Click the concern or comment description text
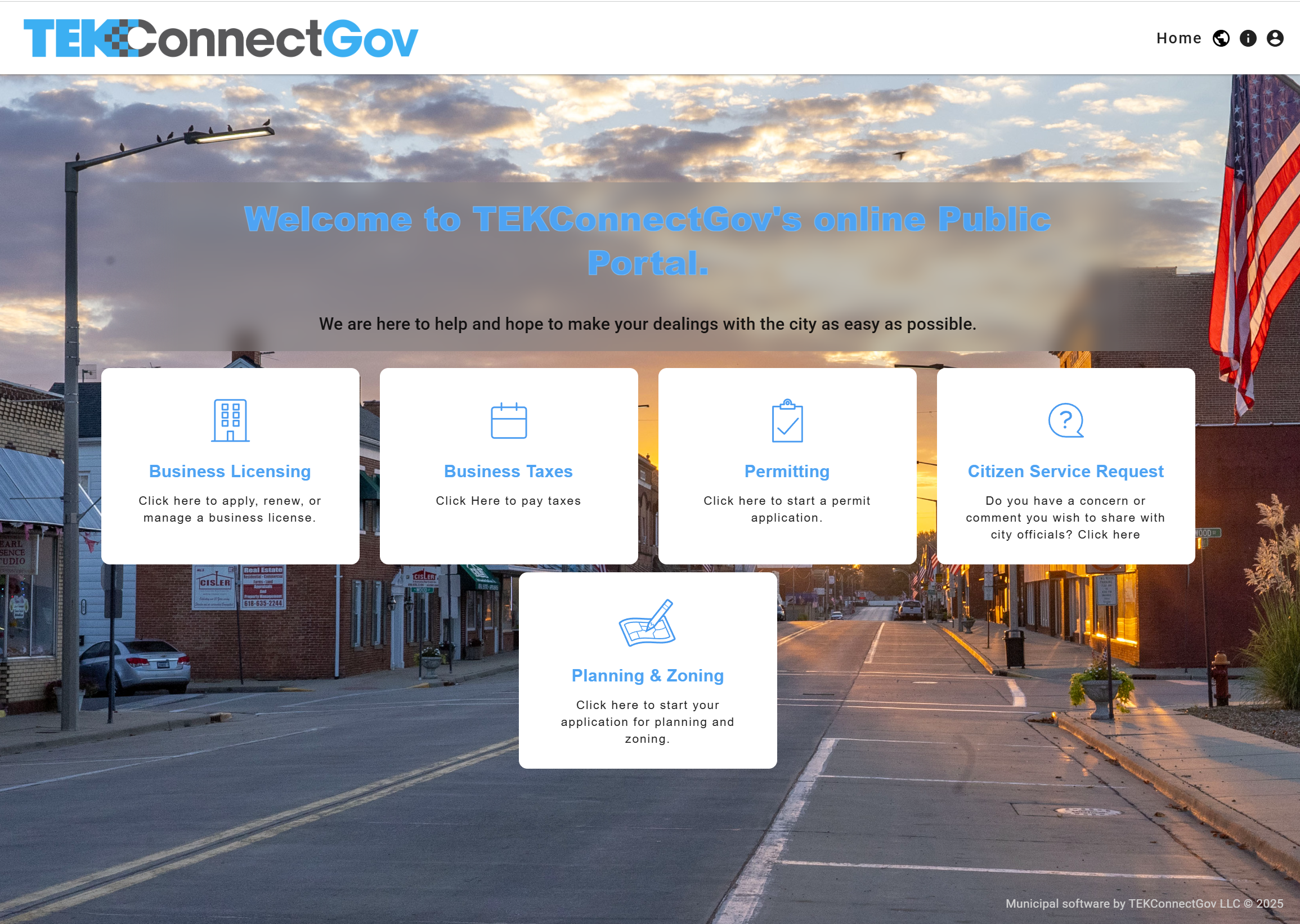The width and height of the screenshot is (1300, 924). (x=1065, y=517)
